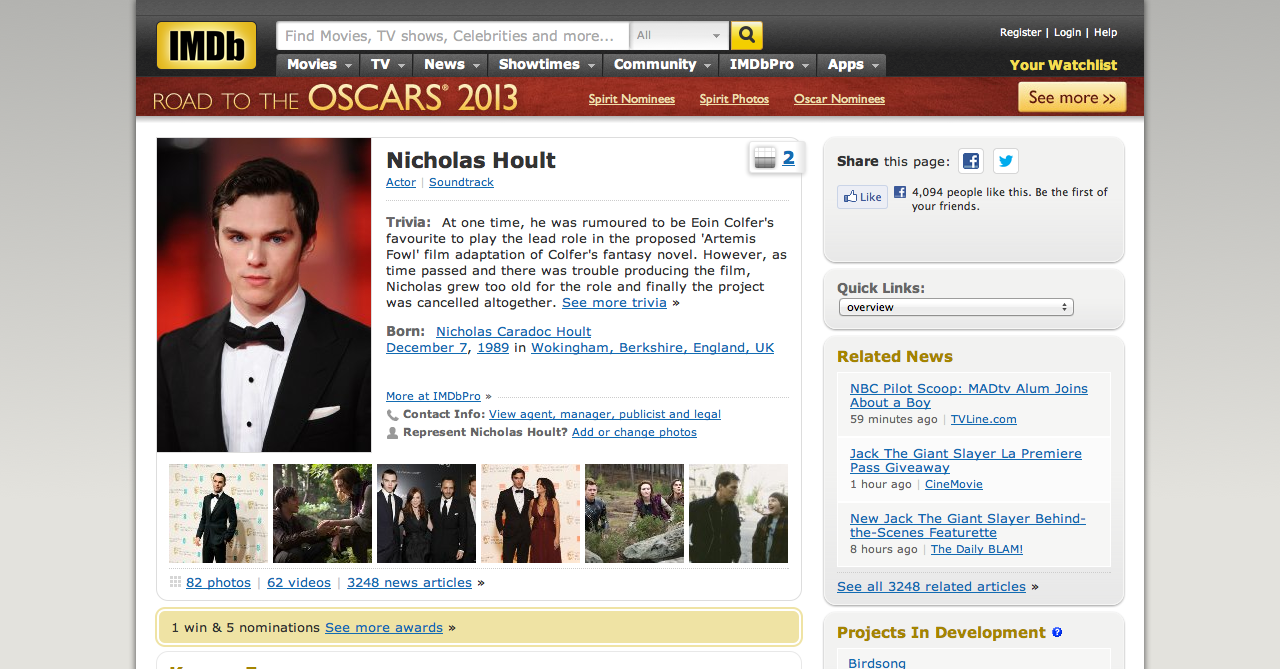
Task: Open fifth thumbnail of group in forest
Action: 634,513
